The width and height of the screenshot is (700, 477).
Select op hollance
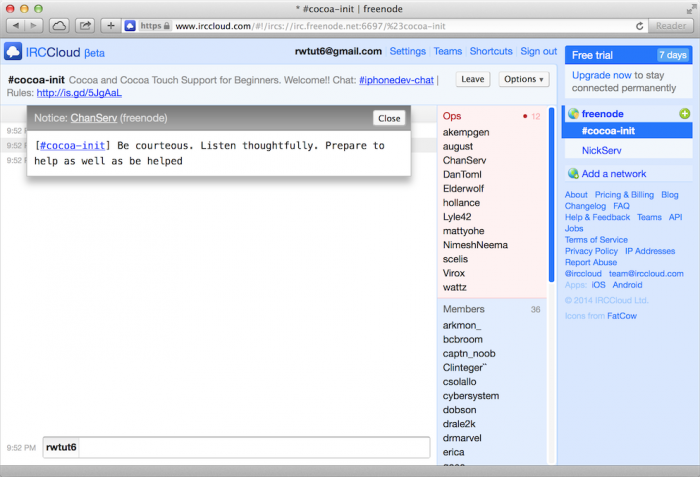click(x=461, y=203)
